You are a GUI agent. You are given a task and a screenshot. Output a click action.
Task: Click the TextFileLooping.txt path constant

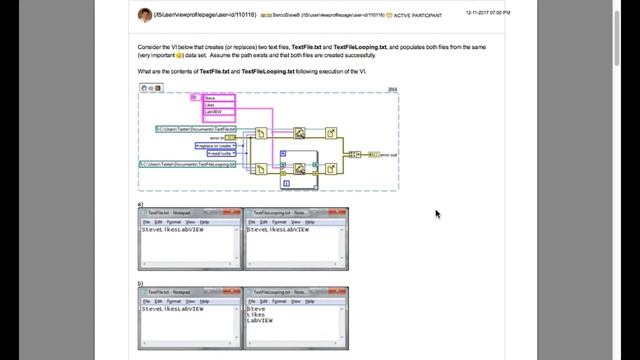(187, 164)
